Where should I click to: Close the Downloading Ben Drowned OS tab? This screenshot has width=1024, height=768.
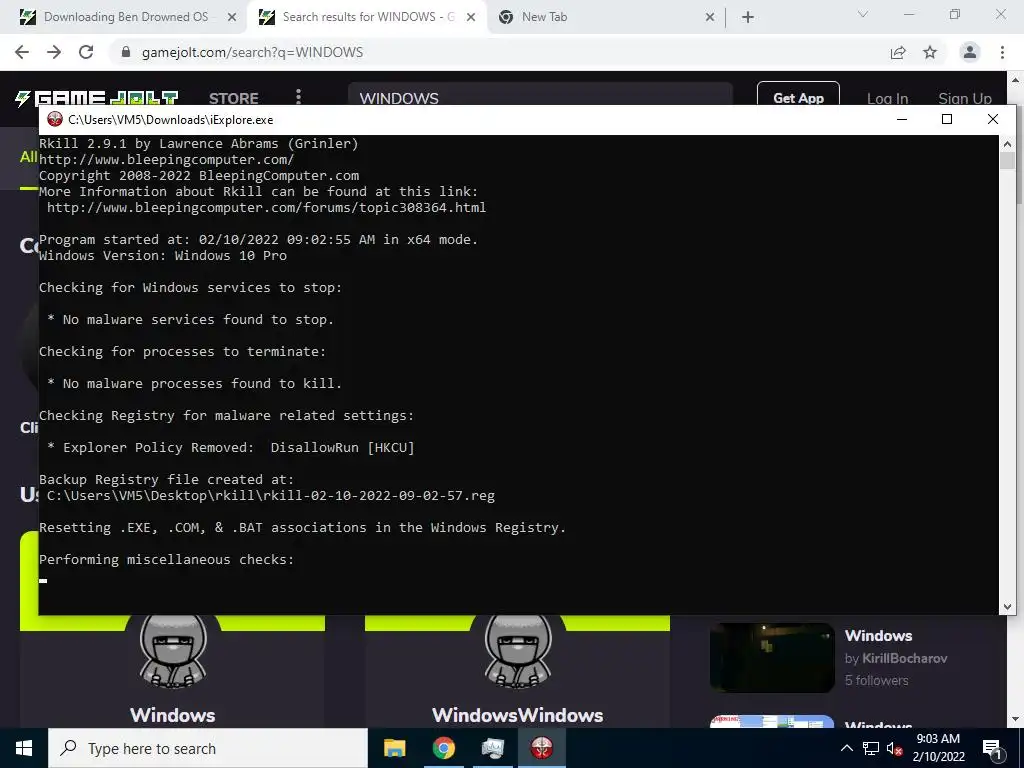pyautogui.click(x=232, y=17)
